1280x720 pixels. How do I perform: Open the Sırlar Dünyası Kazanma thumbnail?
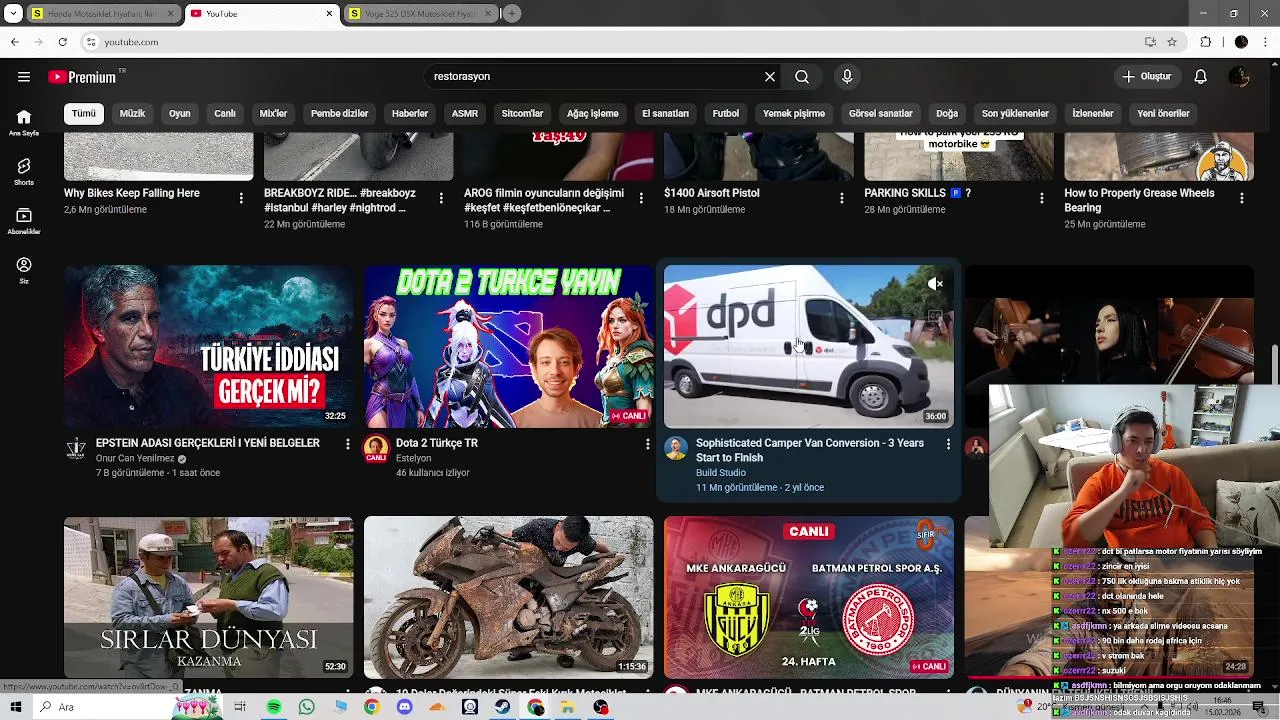pyautogui.click(x=208, y=598)
